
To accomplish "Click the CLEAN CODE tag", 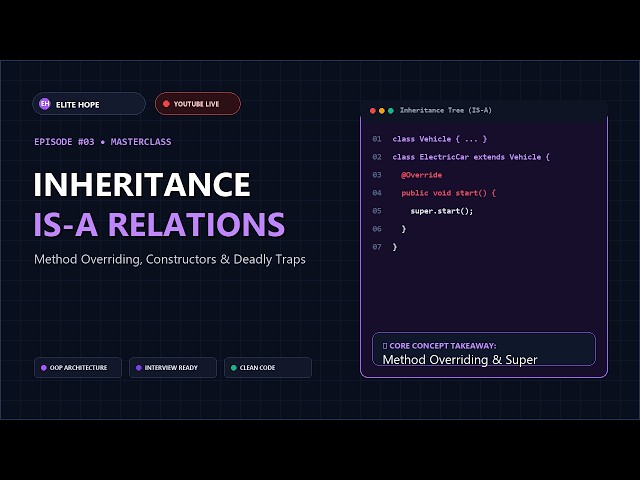I will pos(268,368).
